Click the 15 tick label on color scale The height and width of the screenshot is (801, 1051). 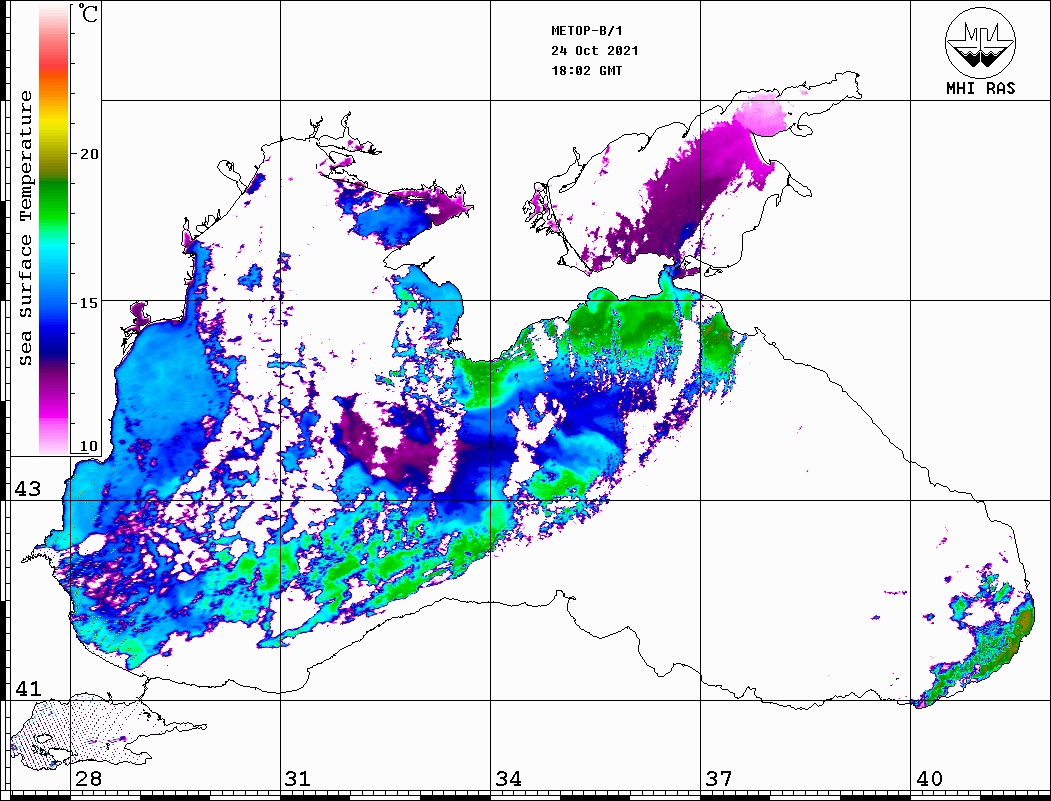(89, 303)
